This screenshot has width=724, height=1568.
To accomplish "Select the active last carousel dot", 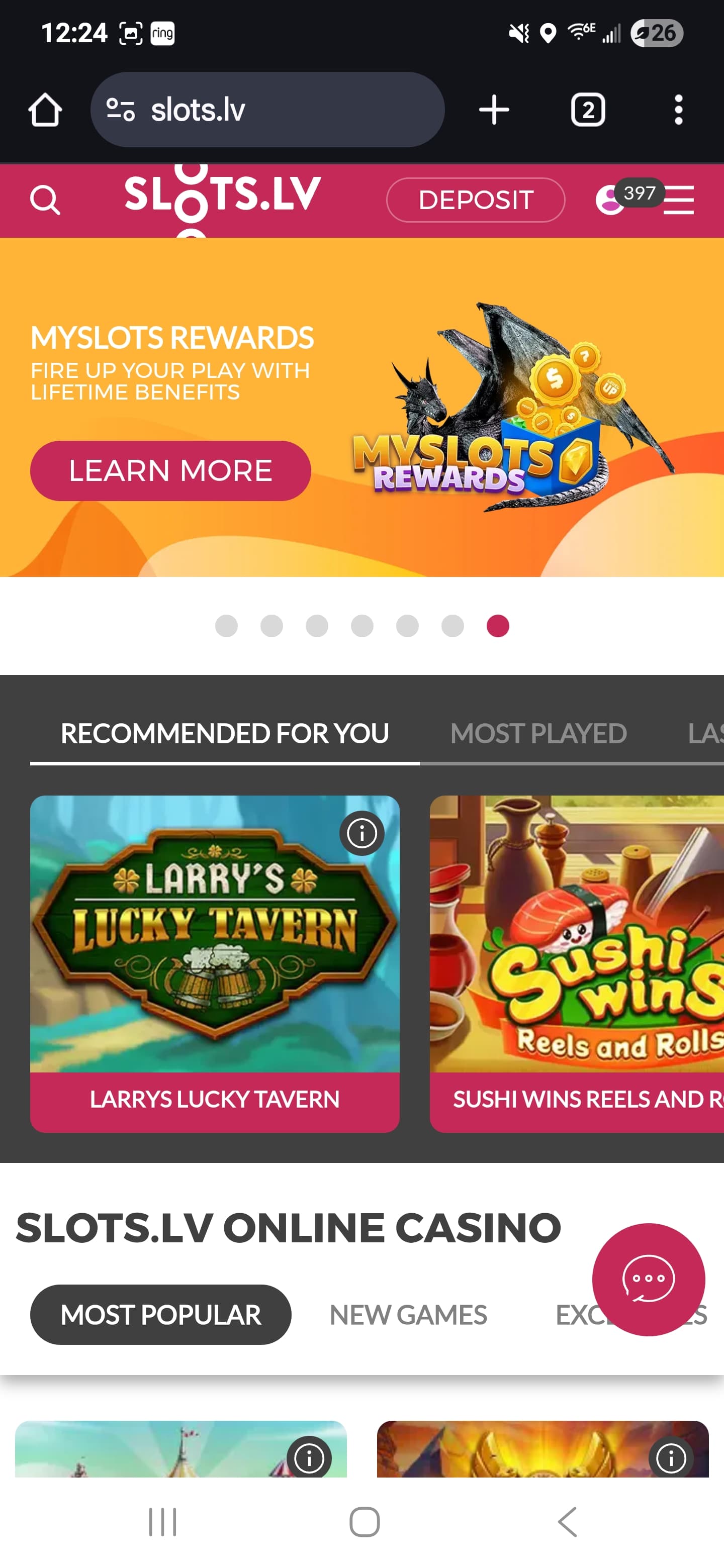I will 497,626.
